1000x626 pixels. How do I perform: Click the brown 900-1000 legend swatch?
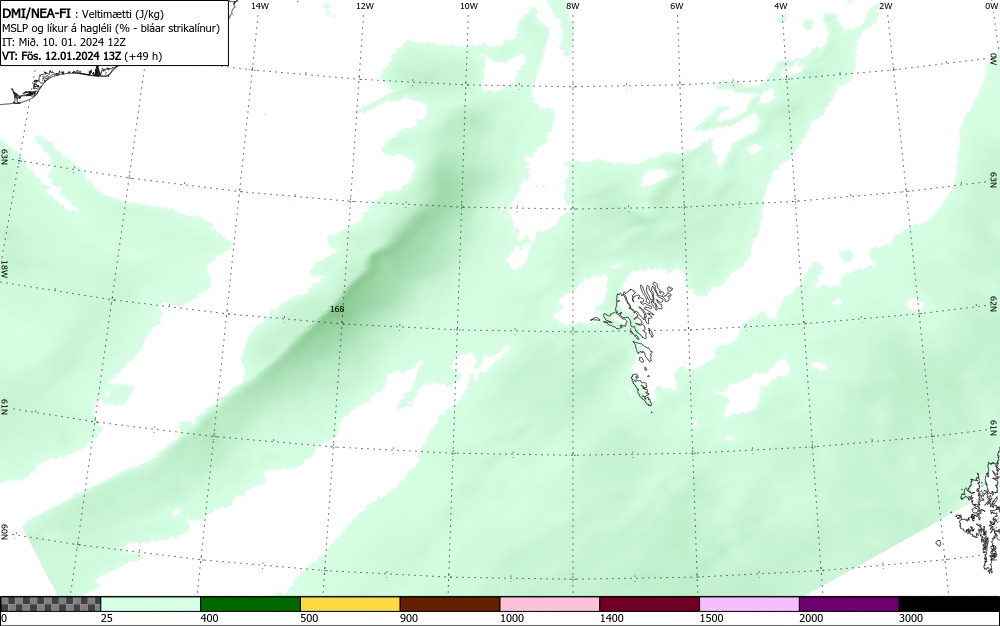pyautogui.click(x=450, y=604)
